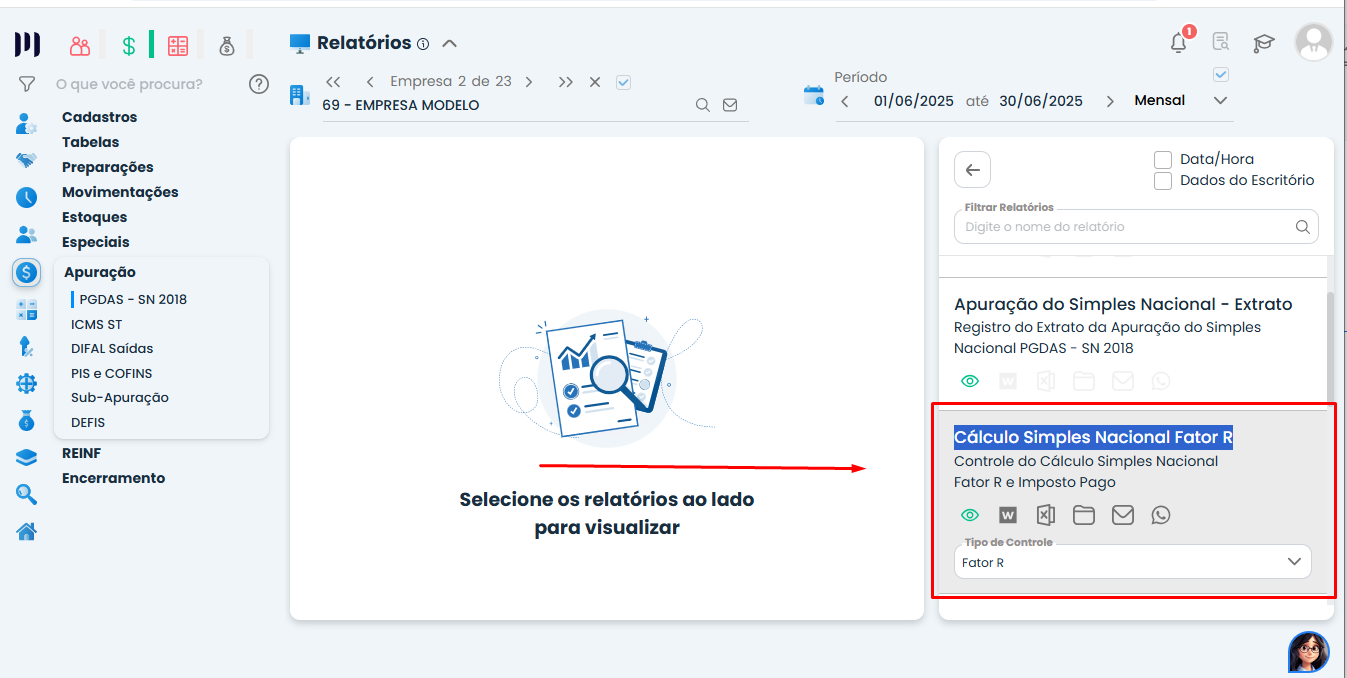Open the Encerramento menu
The image size is (1347, 678).
114,478
